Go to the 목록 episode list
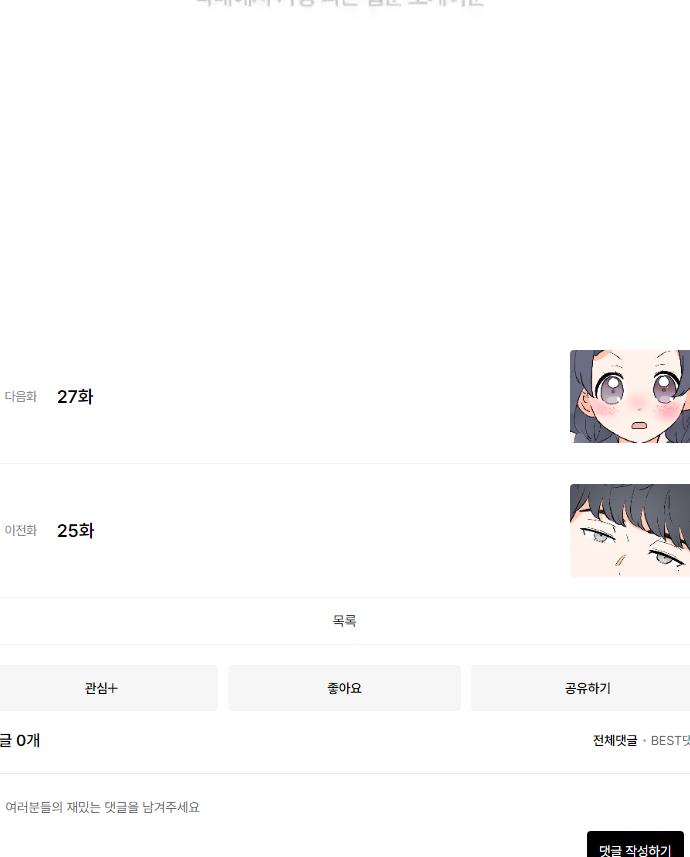Image resolution: width=690 pixels, height=857 pixels. [x=344, y=620]
